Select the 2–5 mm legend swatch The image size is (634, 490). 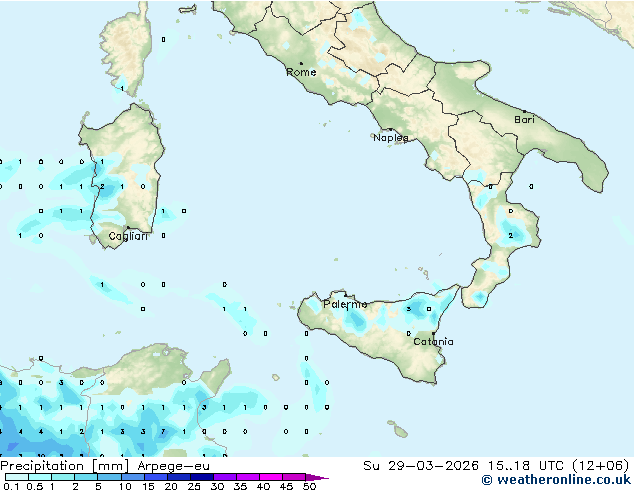[x=86, y=477]
